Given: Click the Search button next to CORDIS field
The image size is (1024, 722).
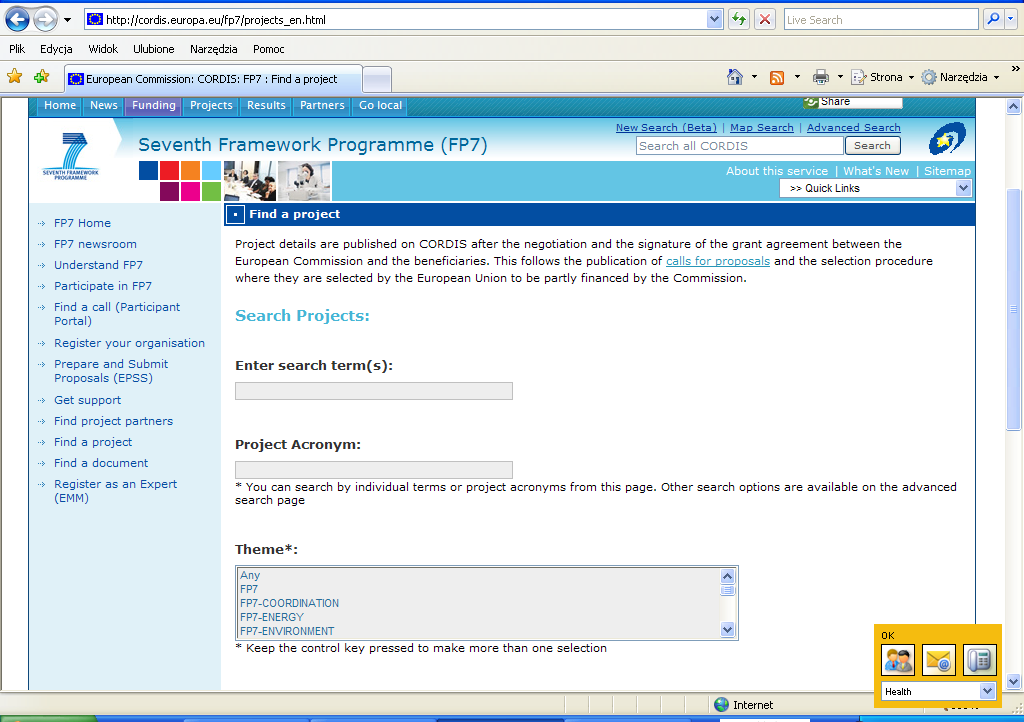Looking at the screenshot, I should pos(872,146).
